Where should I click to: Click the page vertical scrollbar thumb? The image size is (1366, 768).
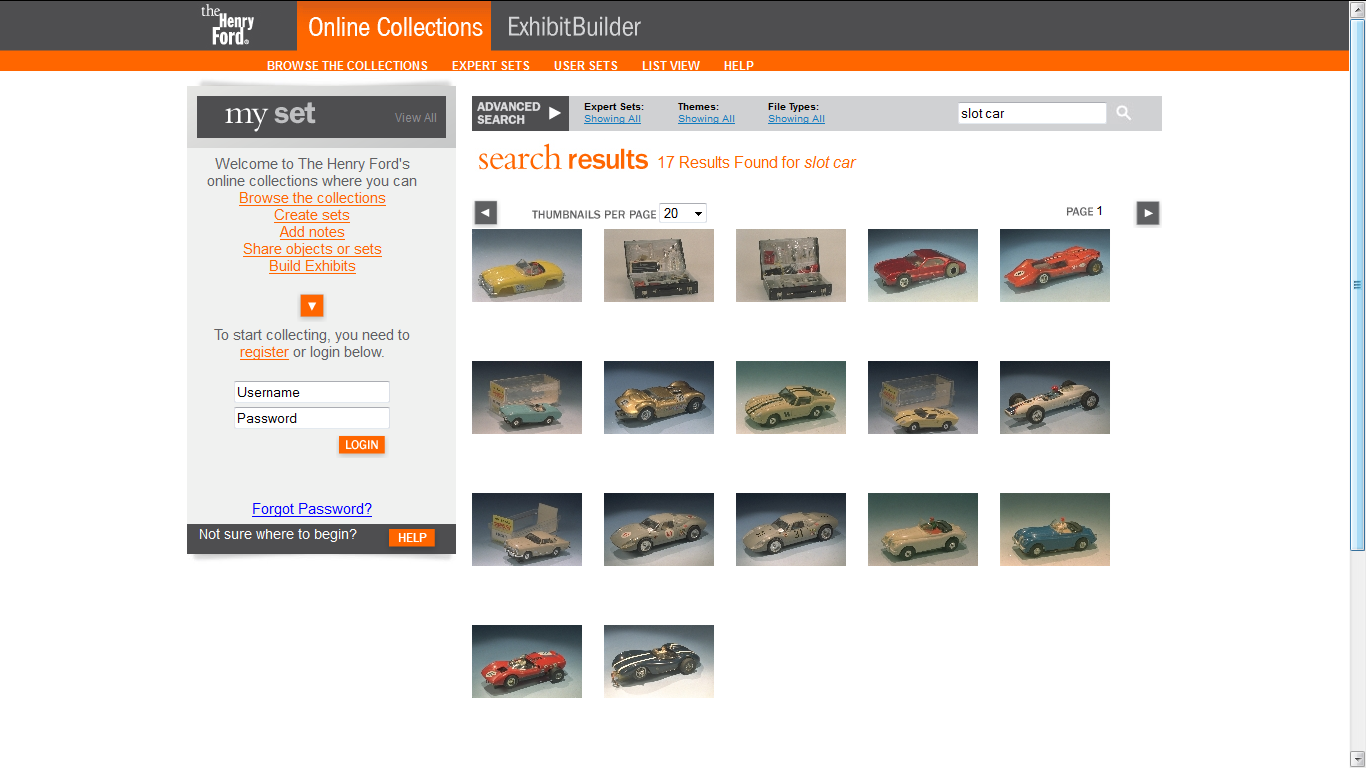click(x=1357, y=285)
